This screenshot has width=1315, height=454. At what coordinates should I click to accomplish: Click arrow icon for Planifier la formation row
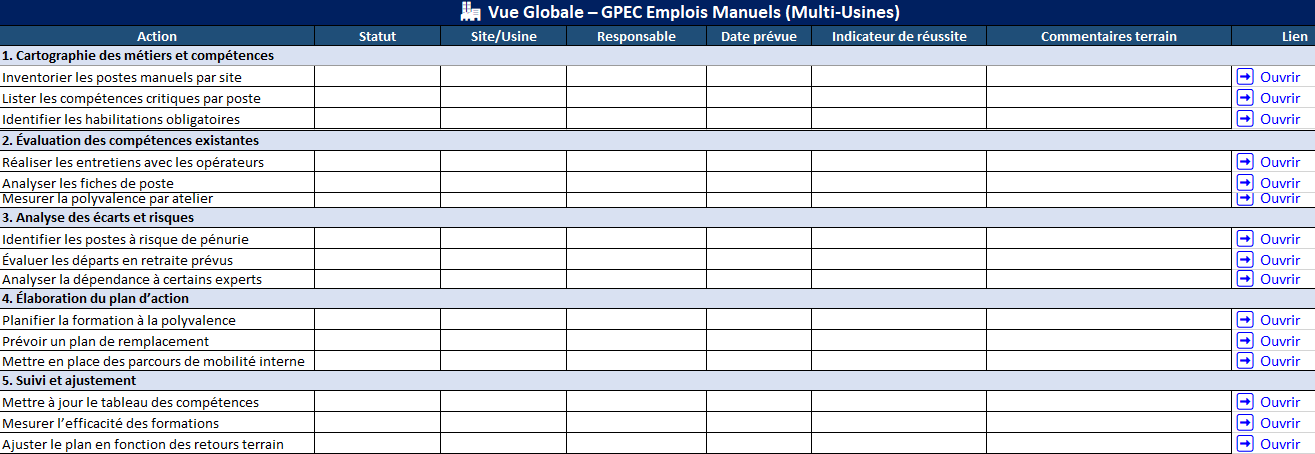click(1245, 320)
